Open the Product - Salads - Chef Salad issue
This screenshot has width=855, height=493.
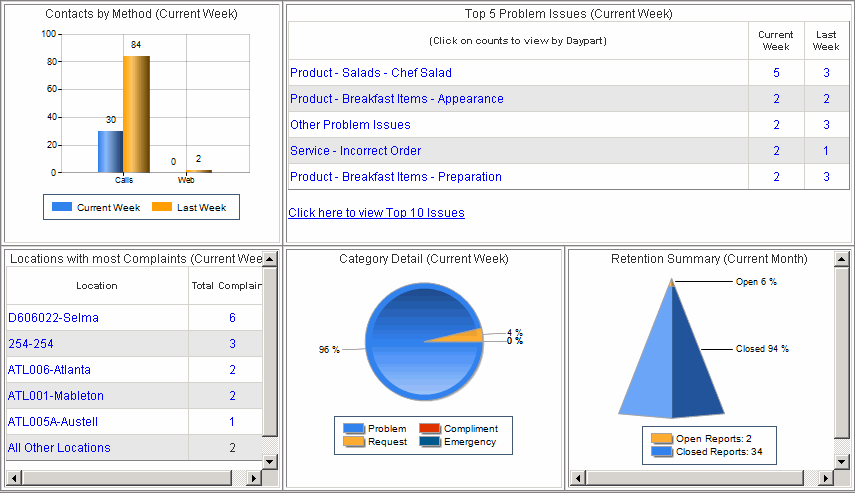(370, 73)
